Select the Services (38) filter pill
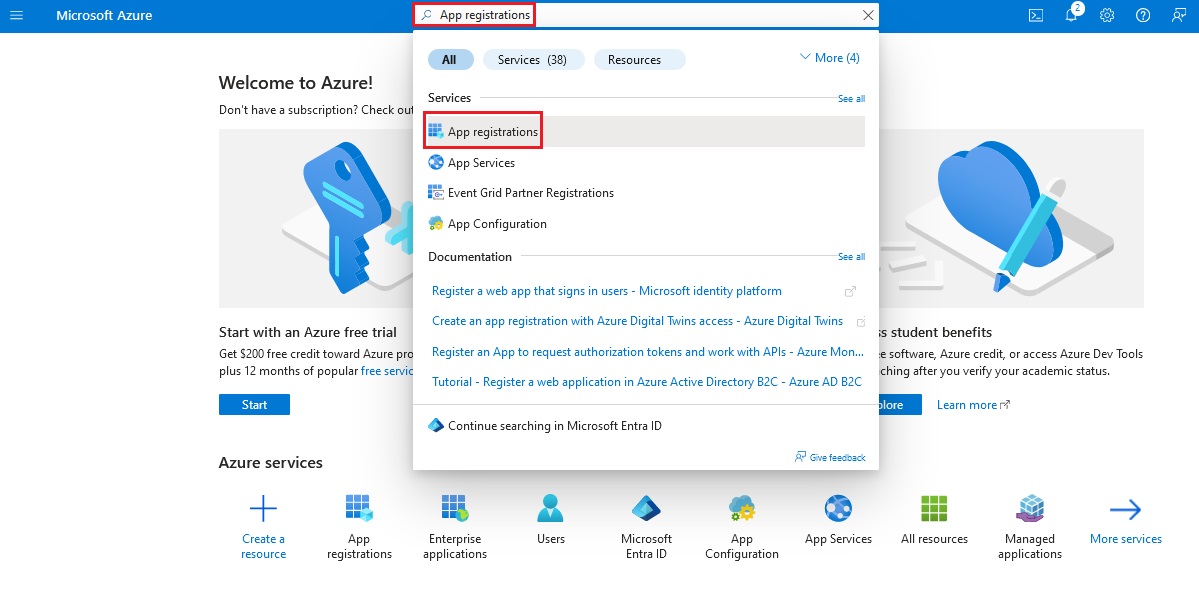The width and height of the screenshot is (1199, 597). [532, 60]
